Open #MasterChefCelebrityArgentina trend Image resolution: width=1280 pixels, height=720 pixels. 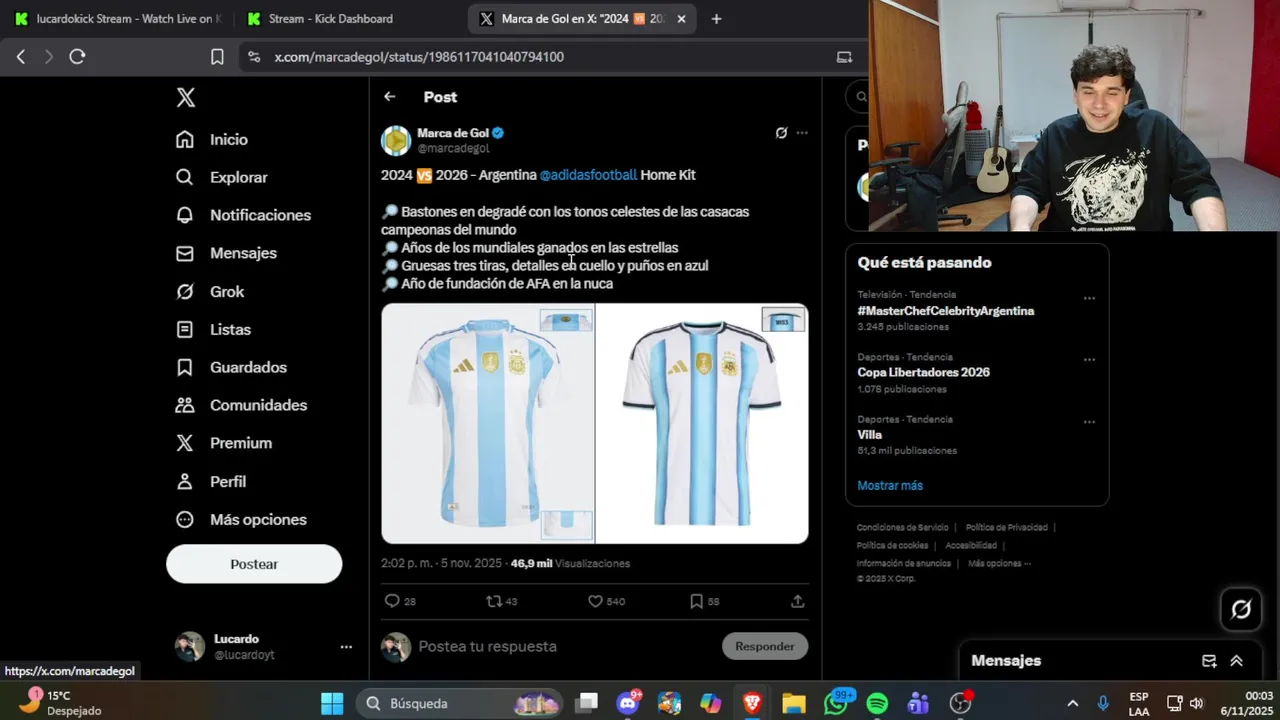click(x=945, y=311)
